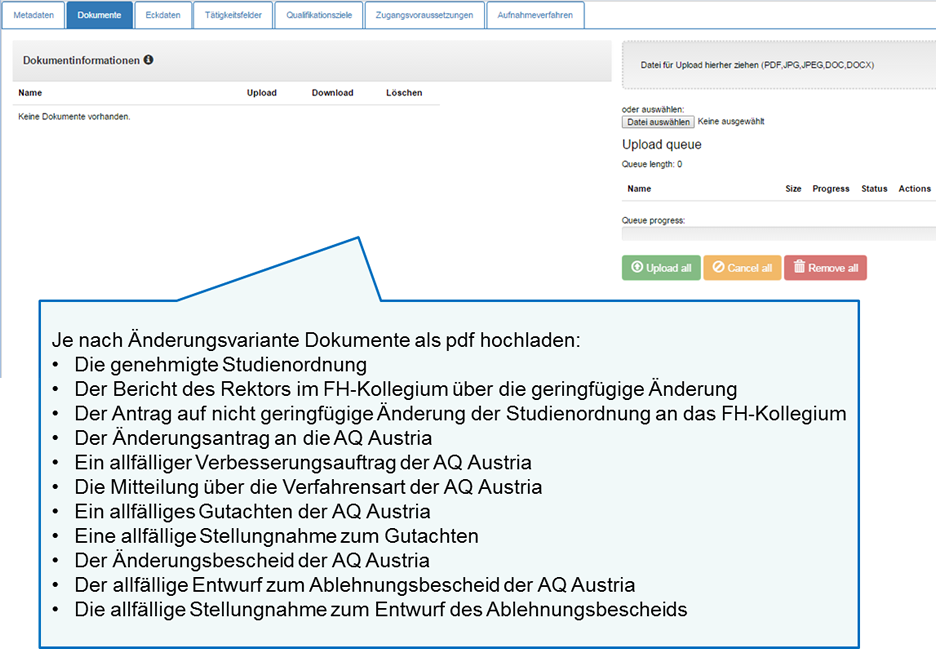Click the prohibition icon on Cancel all
Viewport: 936px width, 649px height.
click(x=717, y=267)
